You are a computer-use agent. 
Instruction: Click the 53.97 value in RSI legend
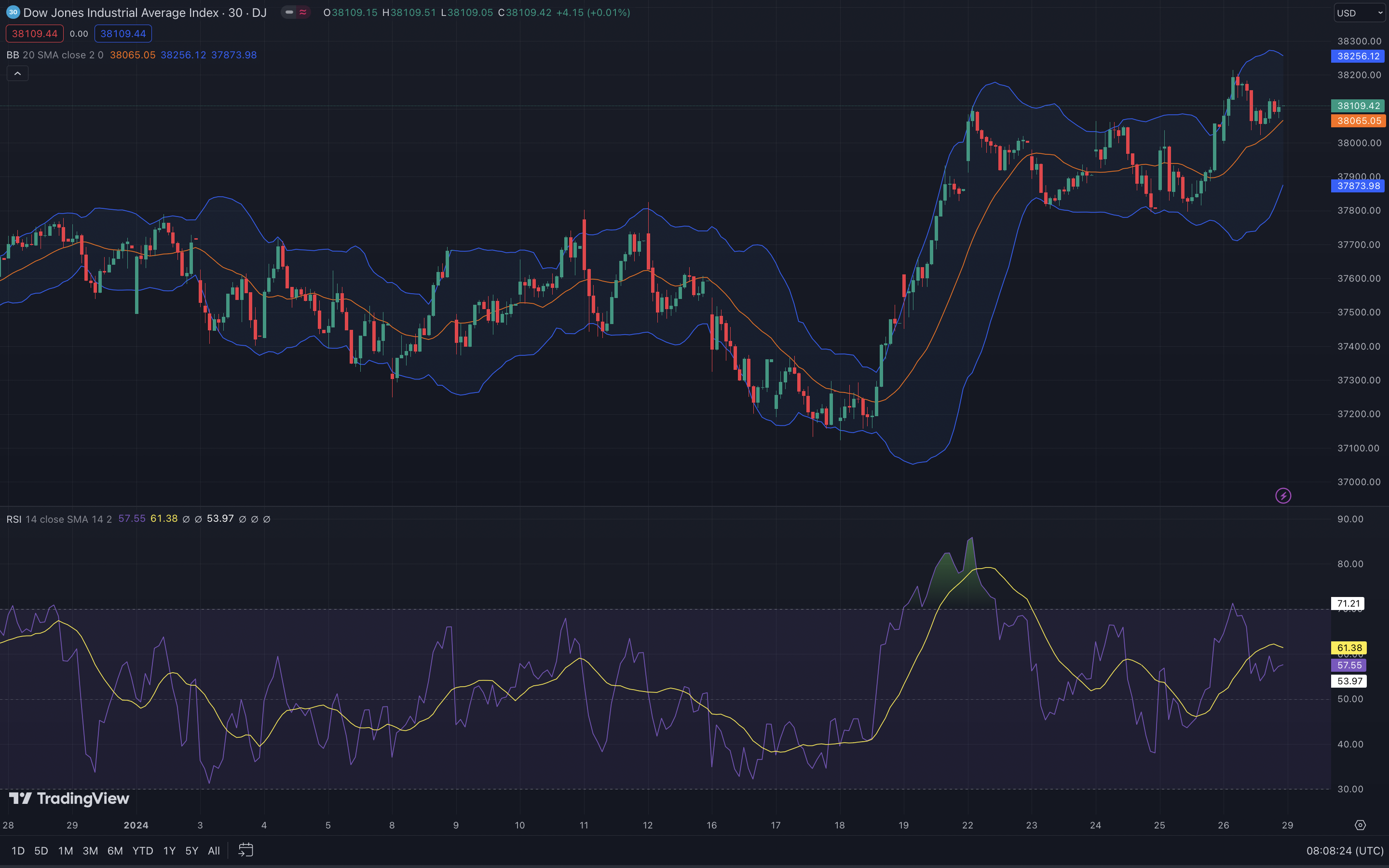(x=220, y=518)
